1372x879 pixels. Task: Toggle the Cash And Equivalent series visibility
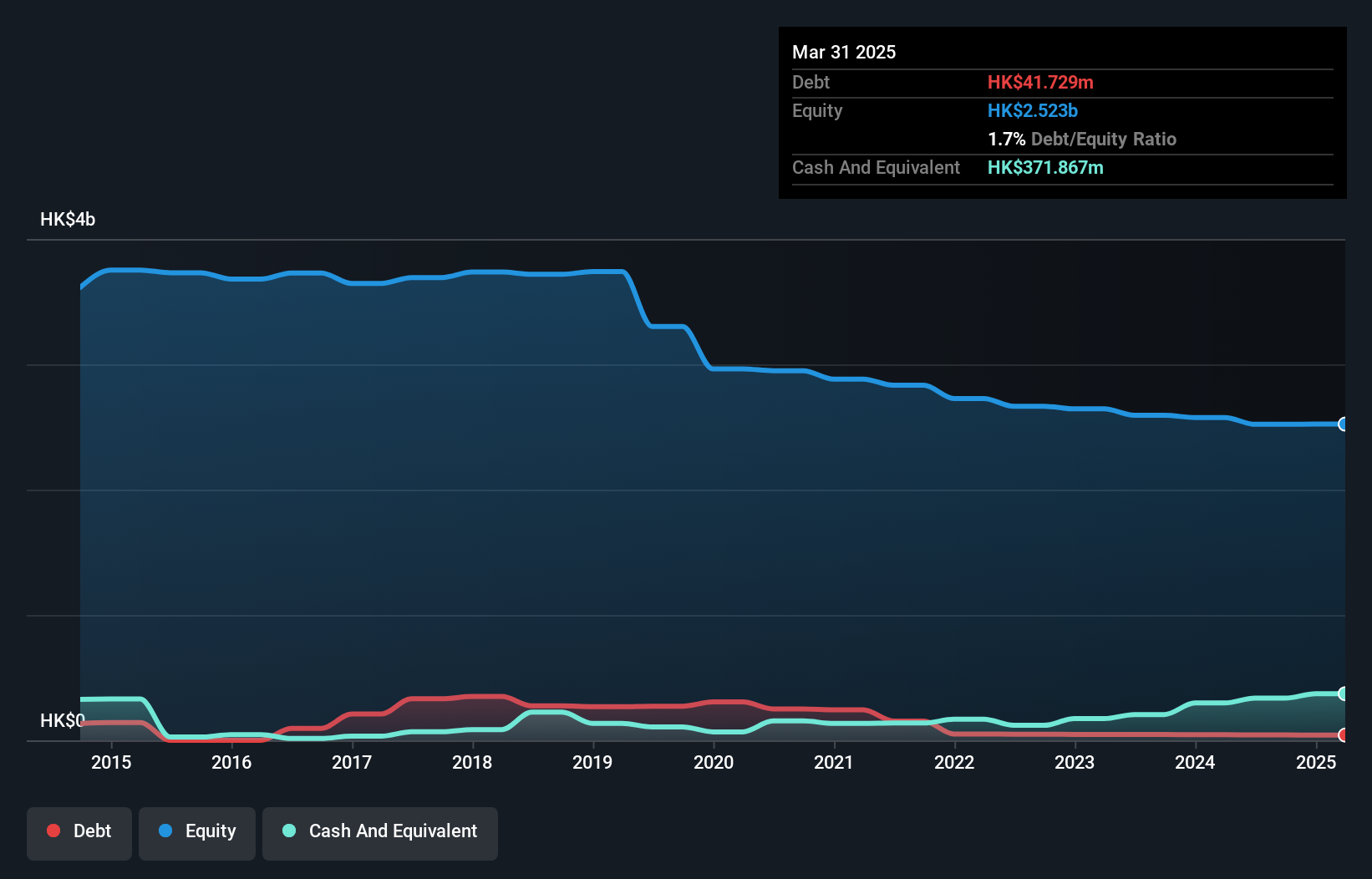click(x=380, y=831)
